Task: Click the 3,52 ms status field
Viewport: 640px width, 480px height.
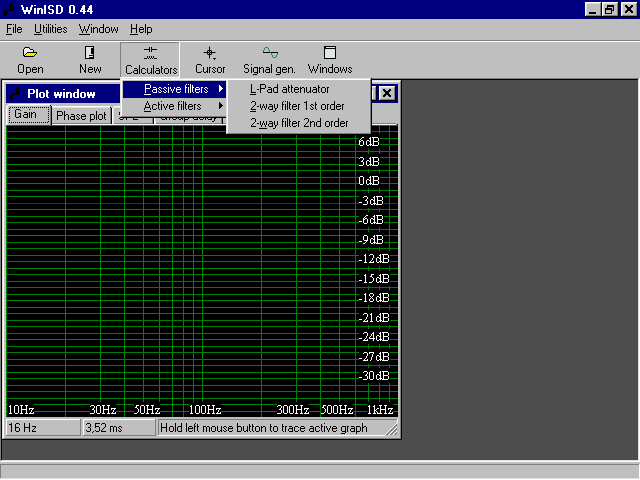Action: click(x=119, y=428)
